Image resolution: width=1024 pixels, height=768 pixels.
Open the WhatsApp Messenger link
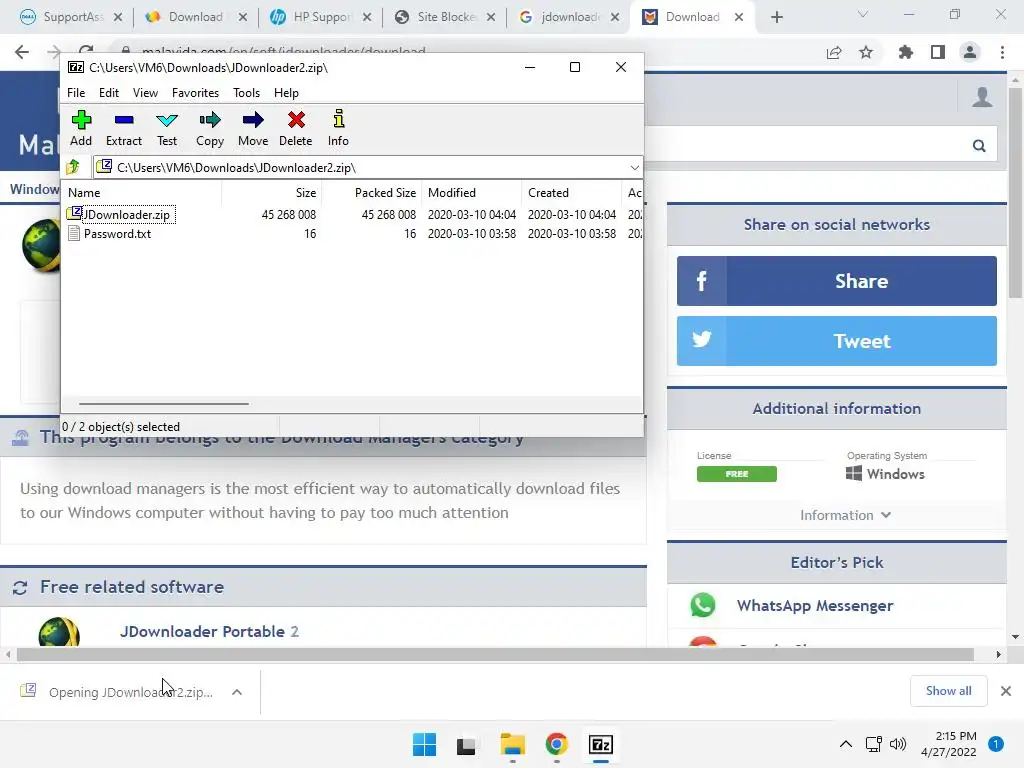coord(814,605)
